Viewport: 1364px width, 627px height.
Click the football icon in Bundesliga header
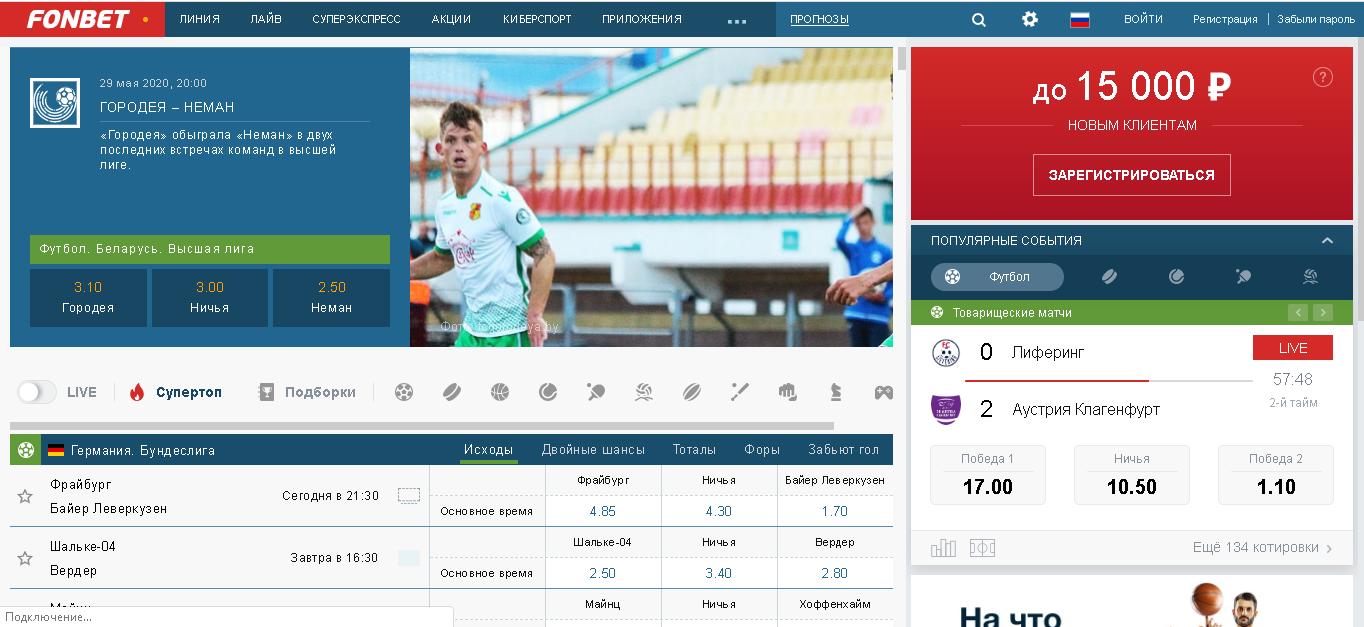point(26,450)
